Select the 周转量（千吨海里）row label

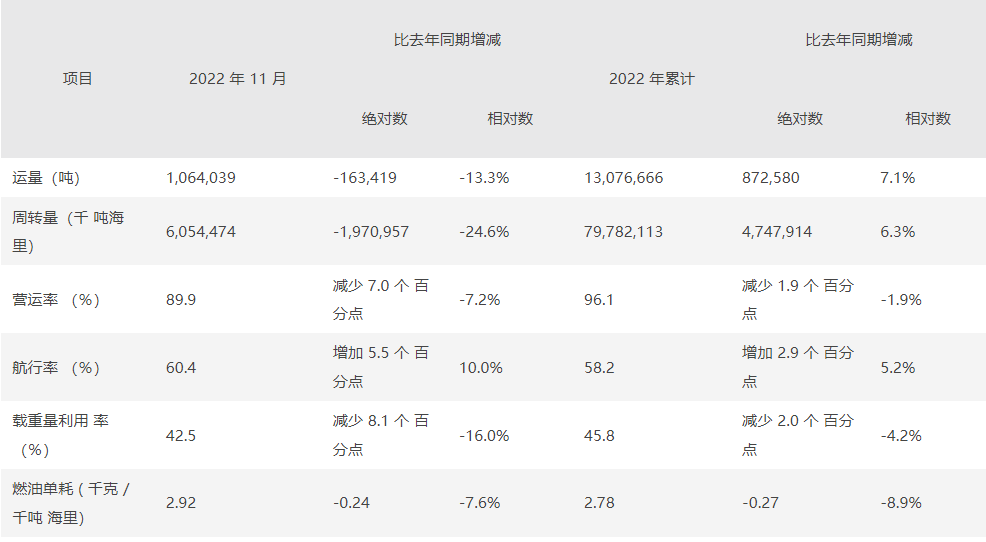point(68,231)
